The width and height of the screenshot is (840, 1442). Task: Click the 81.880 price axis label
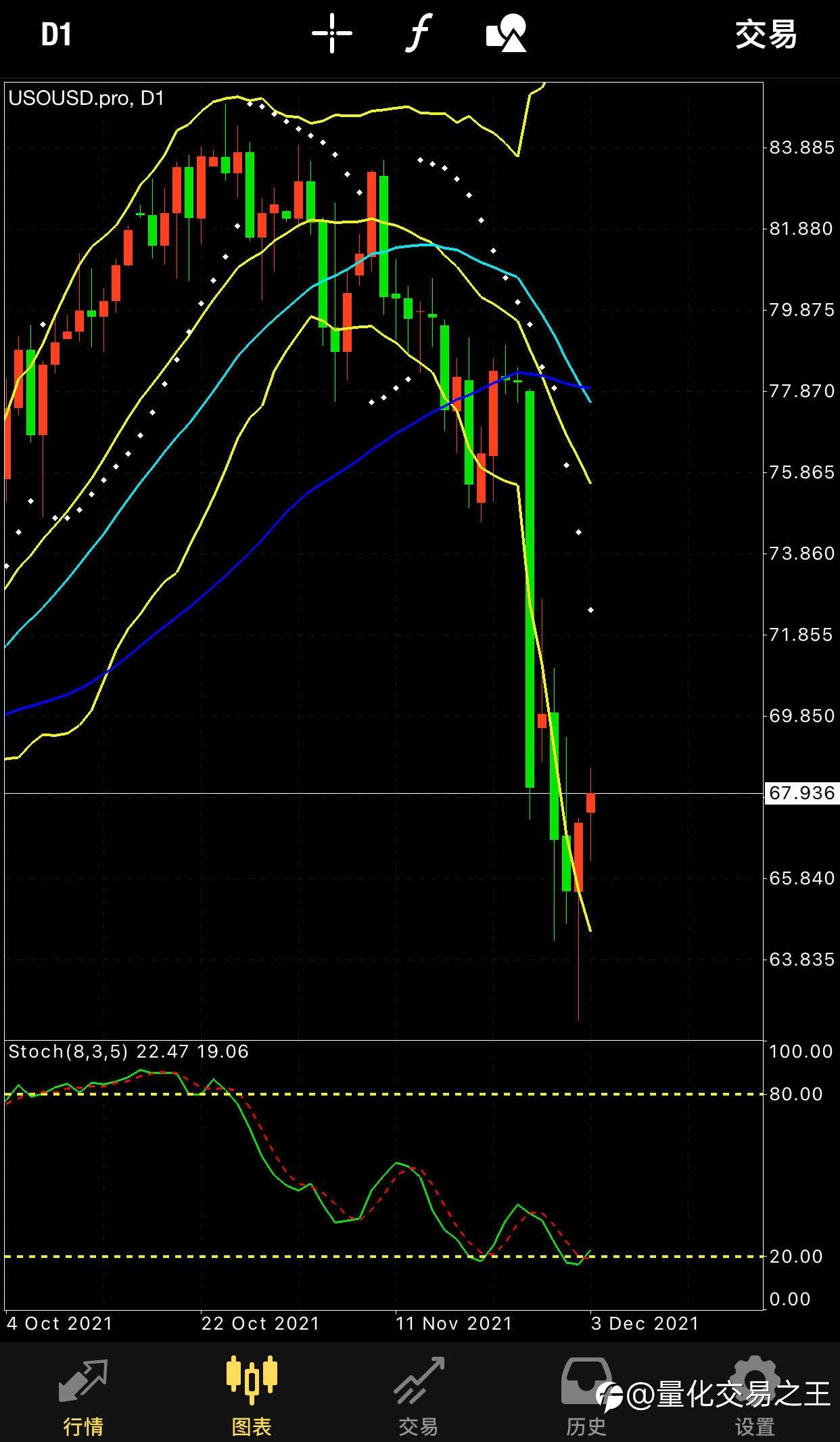pyautogui.click(x=802, y=229)
